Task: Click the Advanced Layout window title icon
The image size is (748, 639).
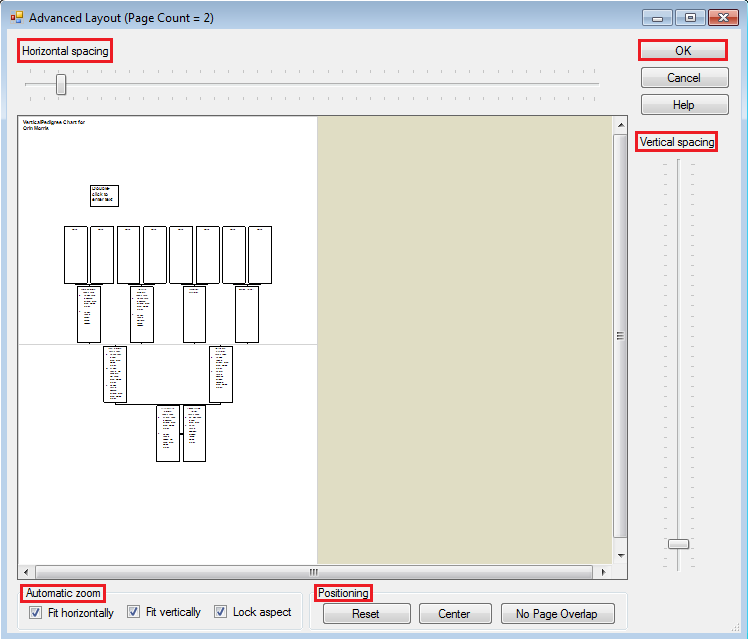Action: [16, 17]
